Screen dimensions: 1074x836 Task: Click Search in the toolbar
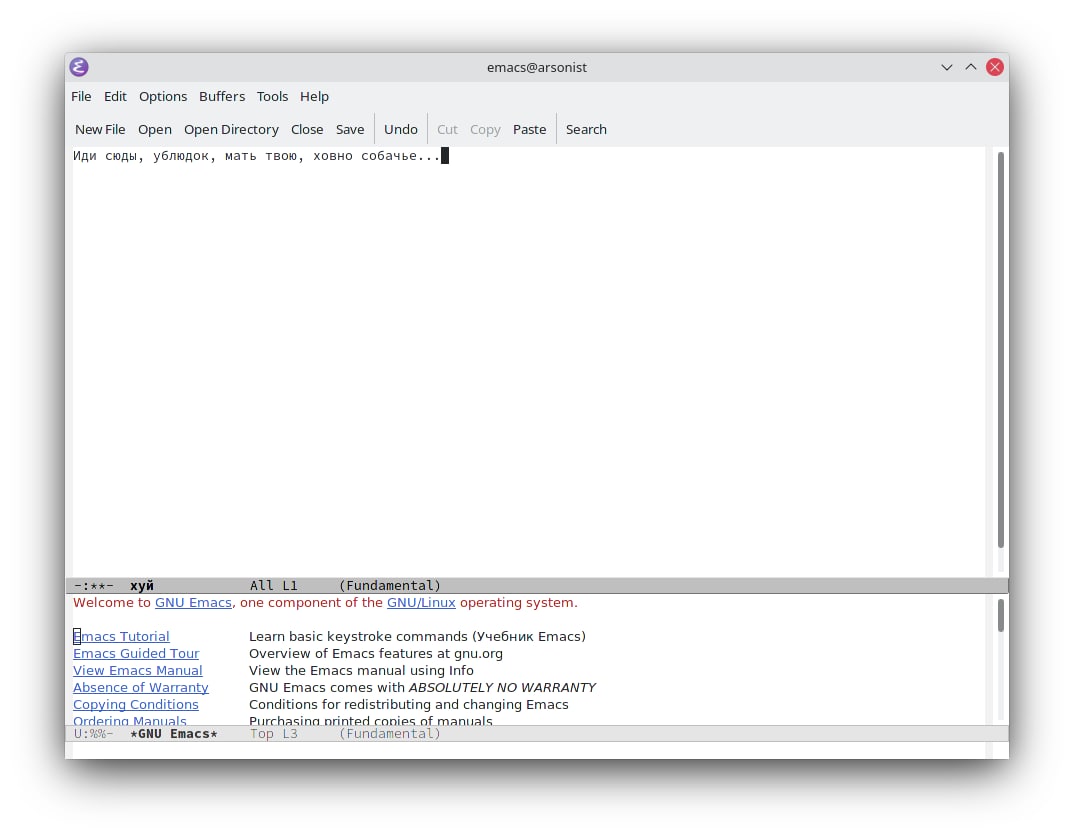(586, 129)
